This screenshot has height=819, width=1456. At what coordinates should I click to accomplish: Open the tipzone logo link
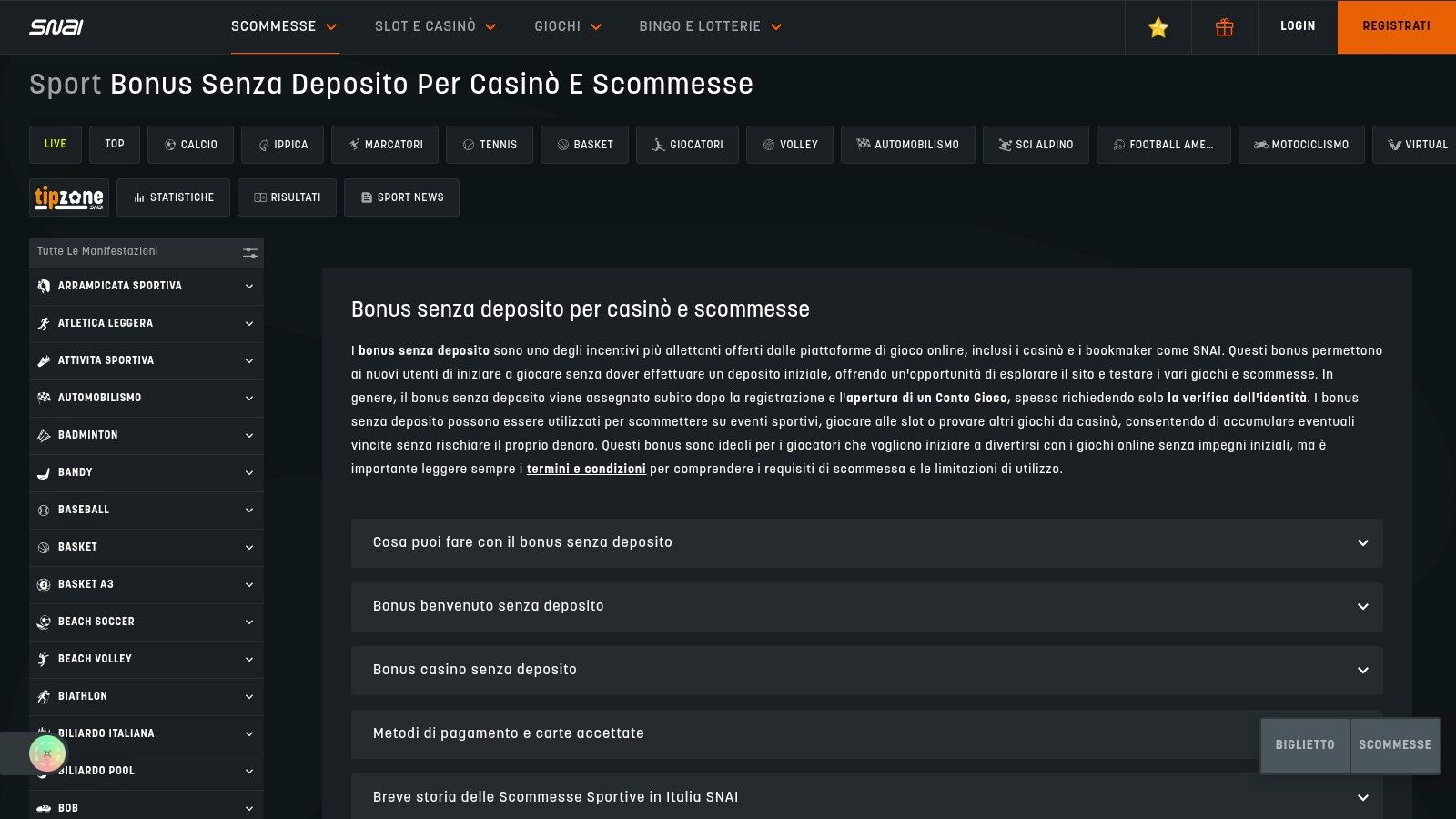69,197
